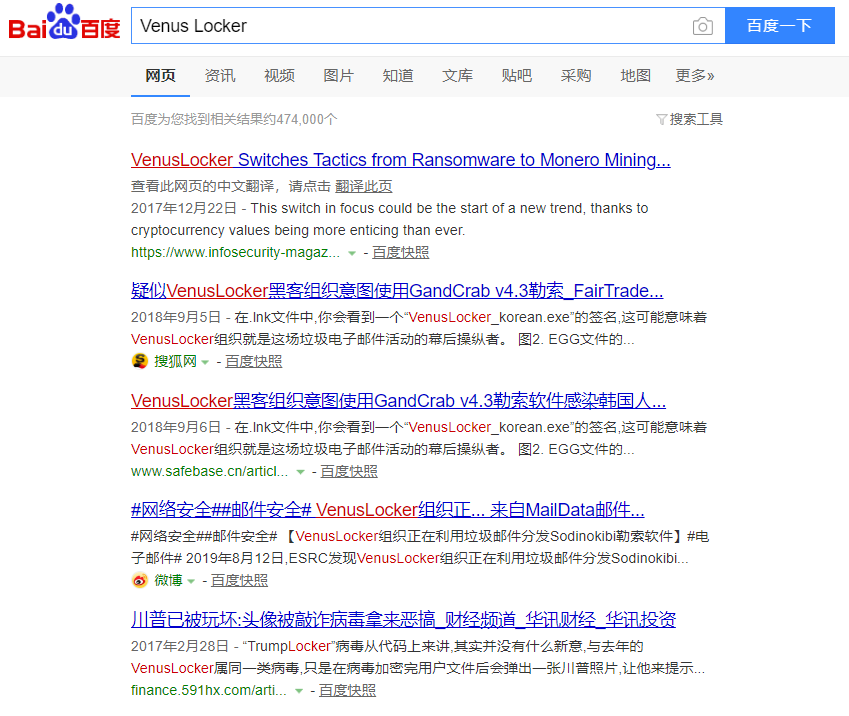Screen dimensions: 849x716
Task: Expand dropdown arrow beside safebase.cn URL
Action: tap(301, 472)
